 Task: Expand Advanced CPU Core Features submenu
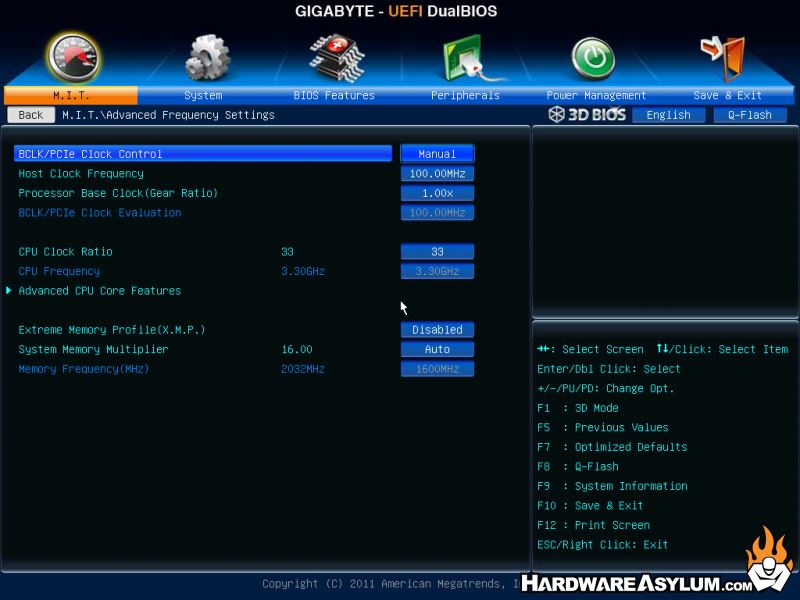pyautogui.click(x=99, y=291)
